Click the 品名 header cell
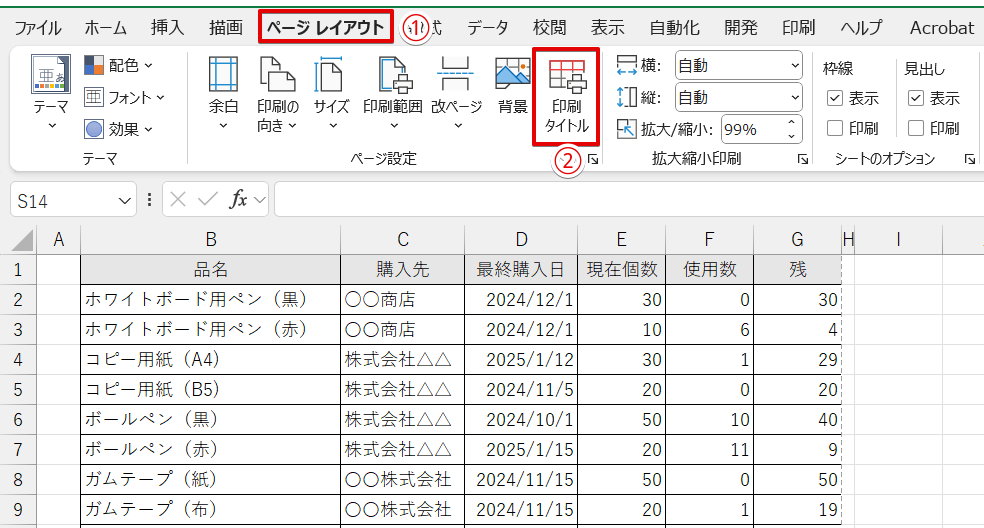Image resolution: width=984 pixels, height=528 pixels. tap(211, 269)
